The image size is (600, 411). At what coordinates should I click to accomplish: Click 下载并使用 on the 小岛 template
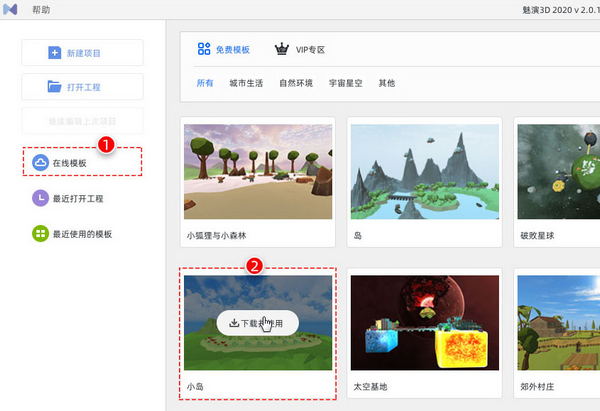257,323
